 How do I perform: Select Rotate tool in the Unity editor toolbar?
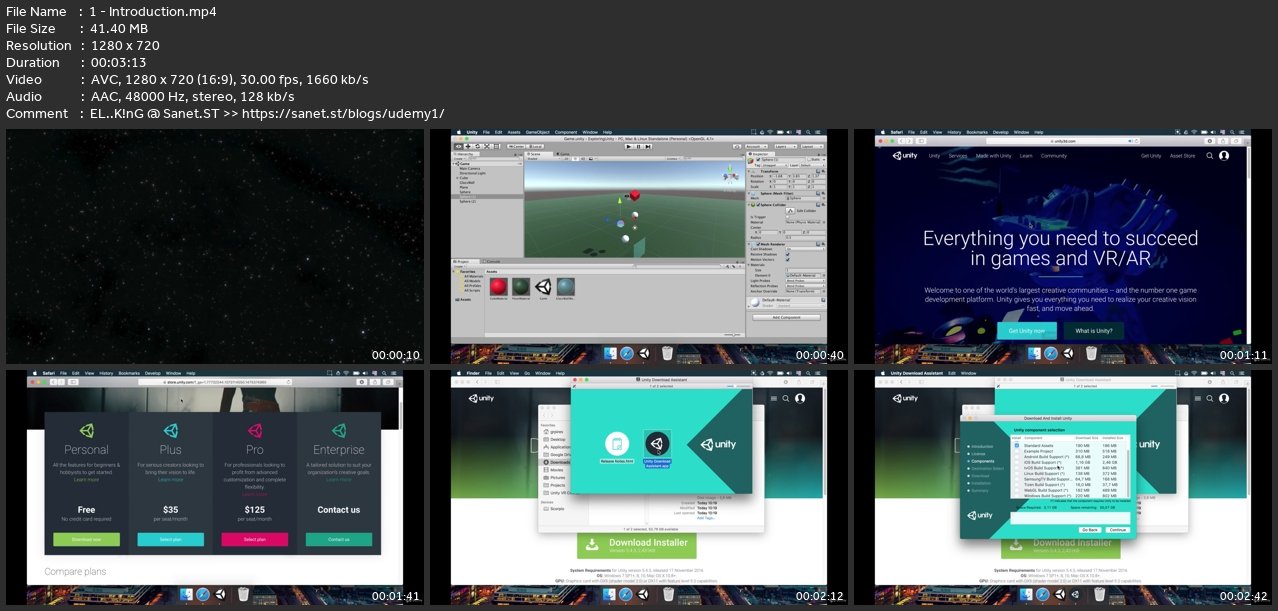click(x=477, y=146)
